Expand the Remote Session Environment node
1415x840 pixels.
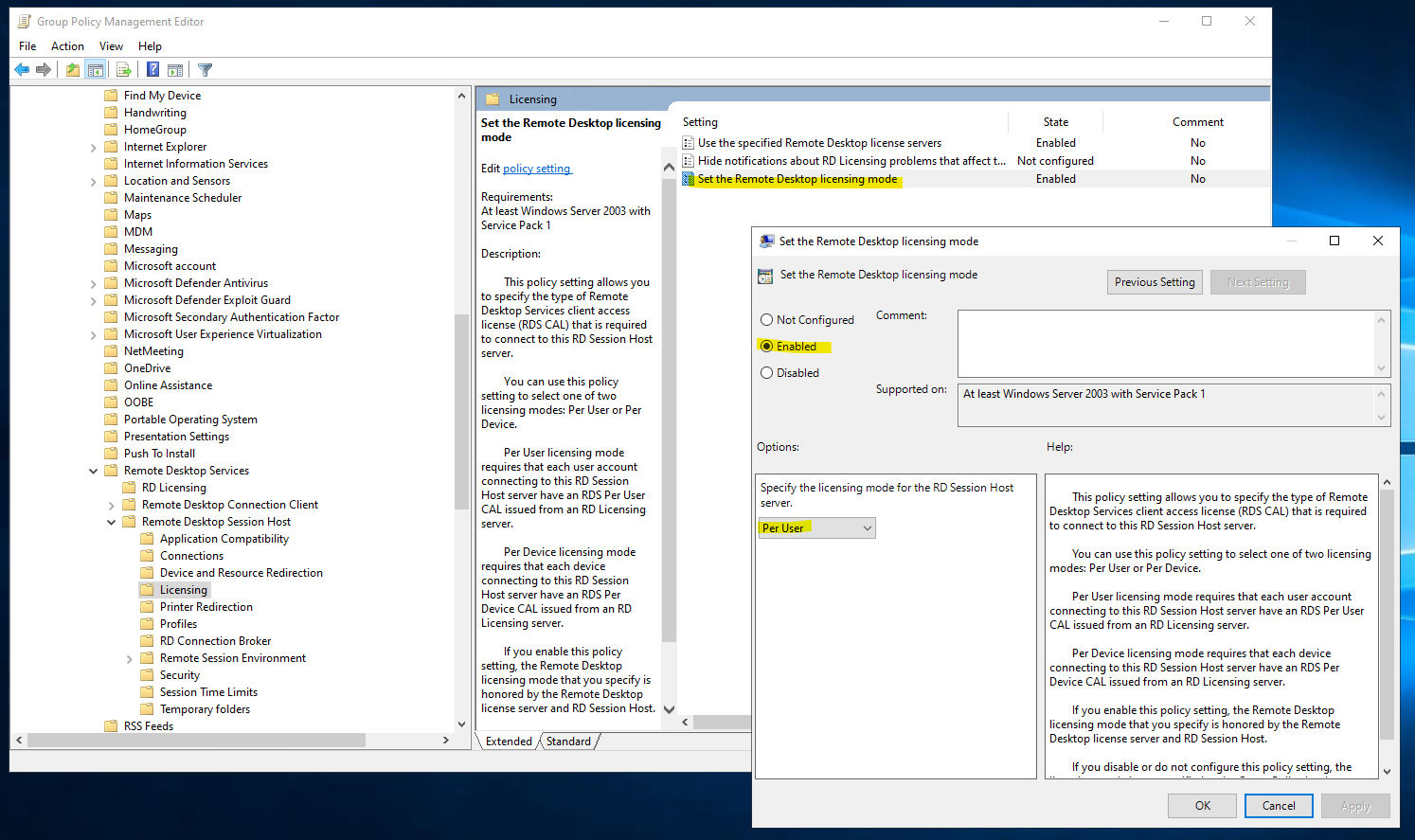tap(129, 658)
